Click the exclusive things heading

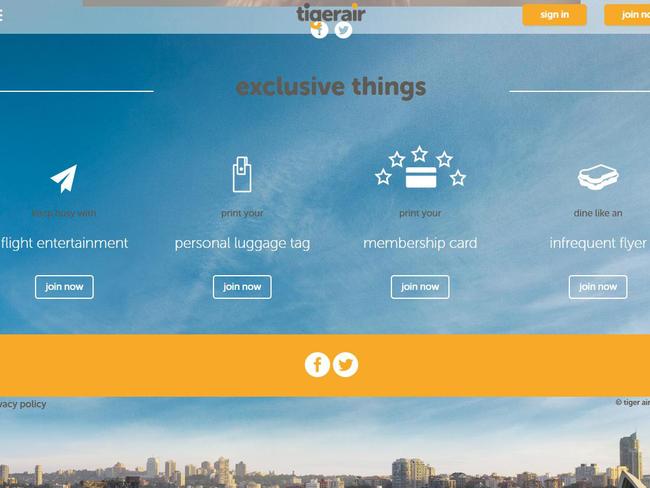point(331,87)
